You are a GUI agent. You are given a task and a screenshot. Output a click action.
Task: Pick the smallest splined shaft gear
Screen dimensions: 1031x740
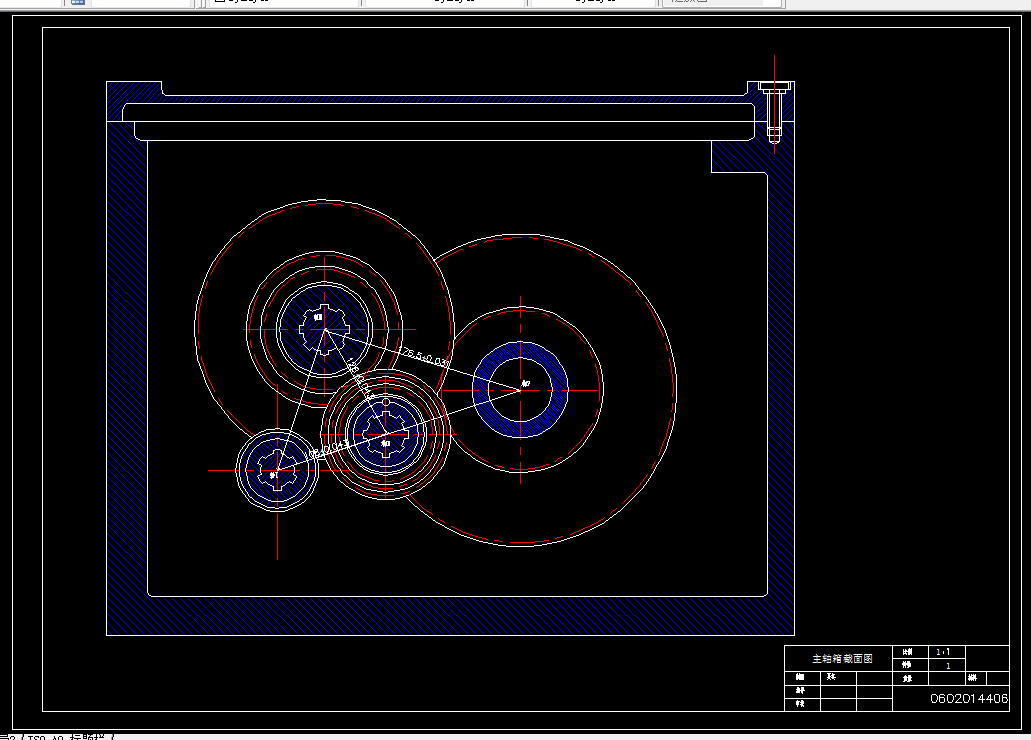click(x=277, y=470)
